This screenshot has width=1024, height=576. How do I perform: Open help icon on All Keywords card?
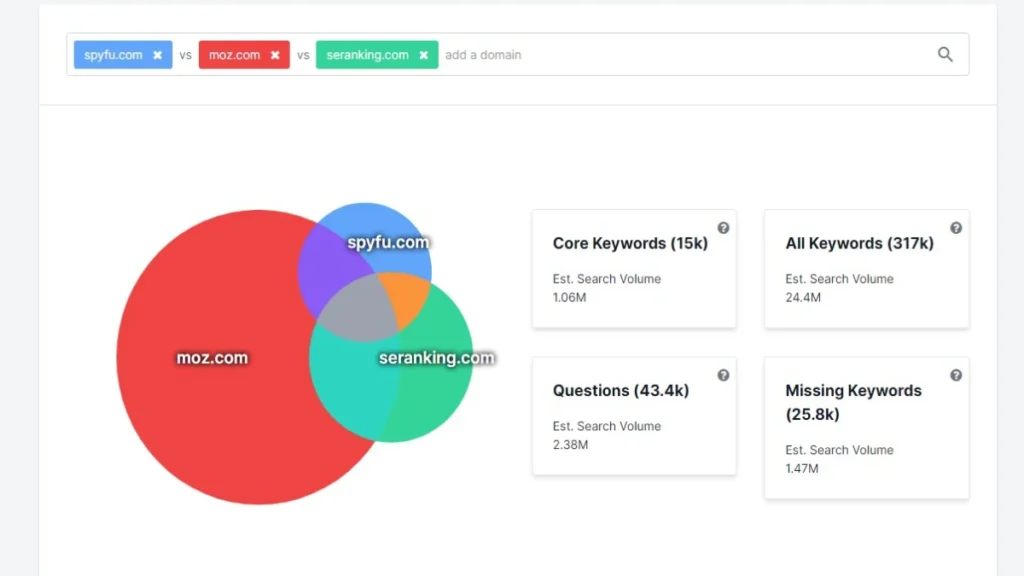tap(956, 228)
